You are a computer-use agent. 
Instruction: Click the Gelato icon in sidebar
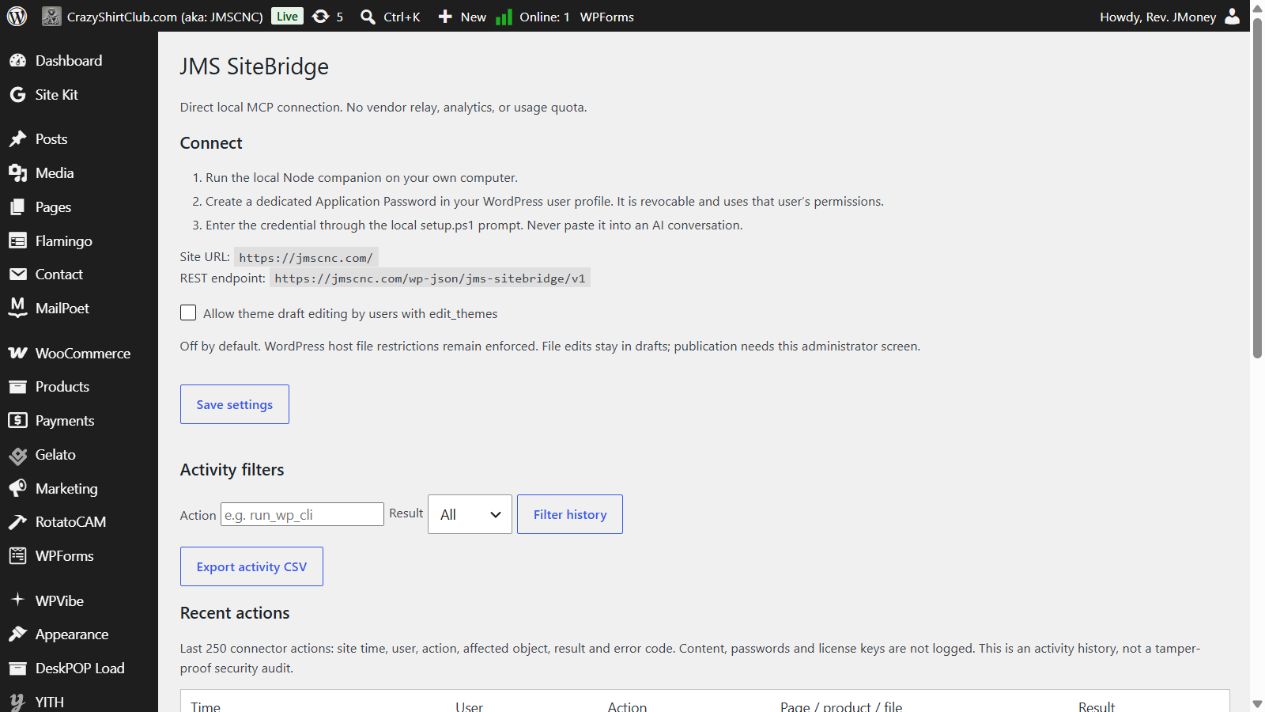(17, 455)
